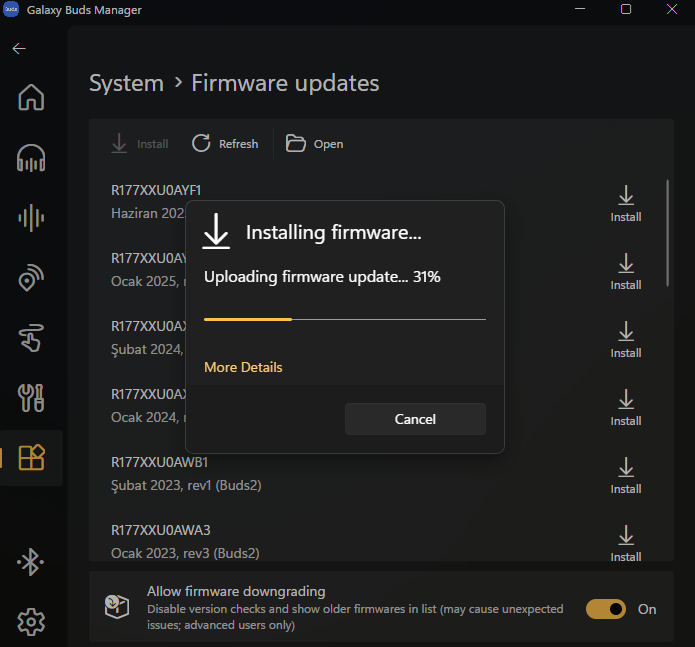Screen dimensions: 695x647
Task: Select the R177XXU0AYF1 firmware entry text
Action: [156, 190]
